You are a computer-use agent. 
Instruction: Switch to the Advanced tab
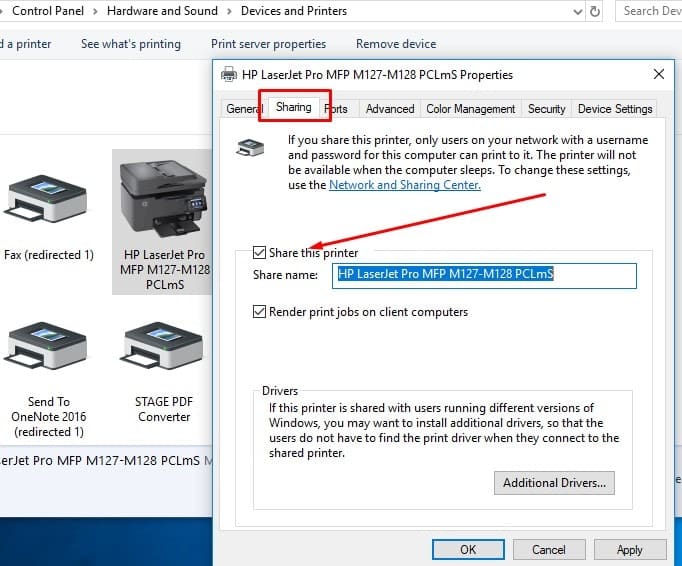coord(389,109)
